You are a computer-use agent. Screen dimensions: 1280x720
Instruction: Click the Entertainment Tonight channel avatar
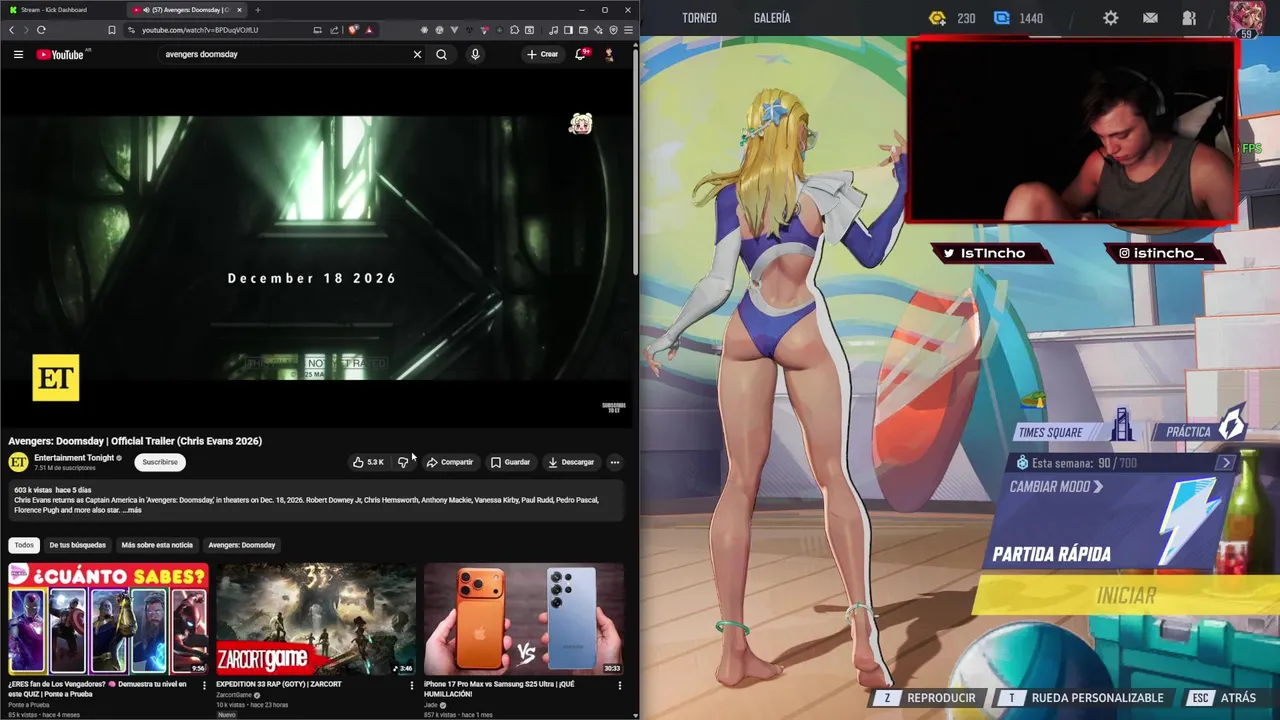[18, 462]
